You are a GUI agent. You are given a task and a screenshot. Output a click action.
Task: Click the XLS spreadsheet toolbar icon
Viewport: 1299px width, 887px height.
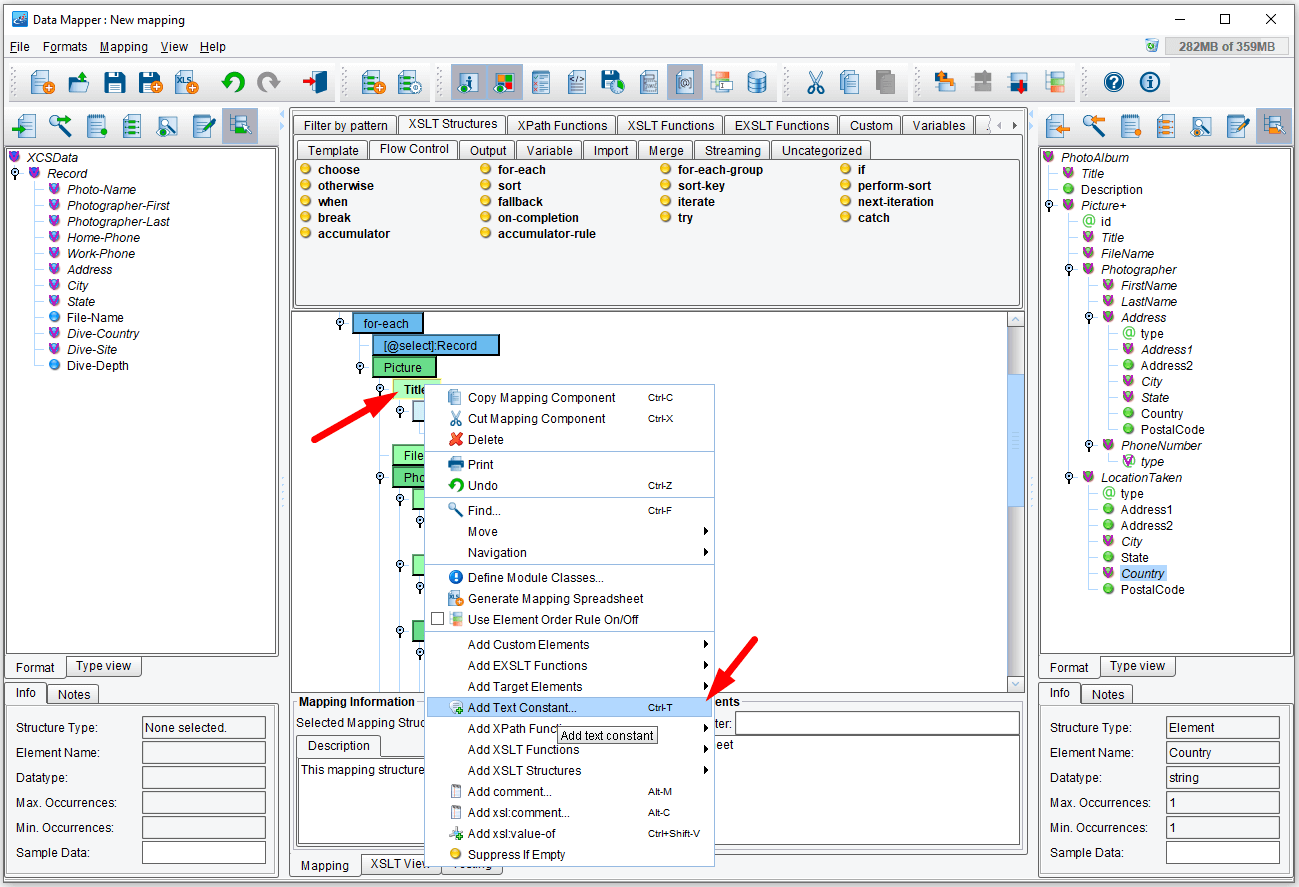(187, 82)
